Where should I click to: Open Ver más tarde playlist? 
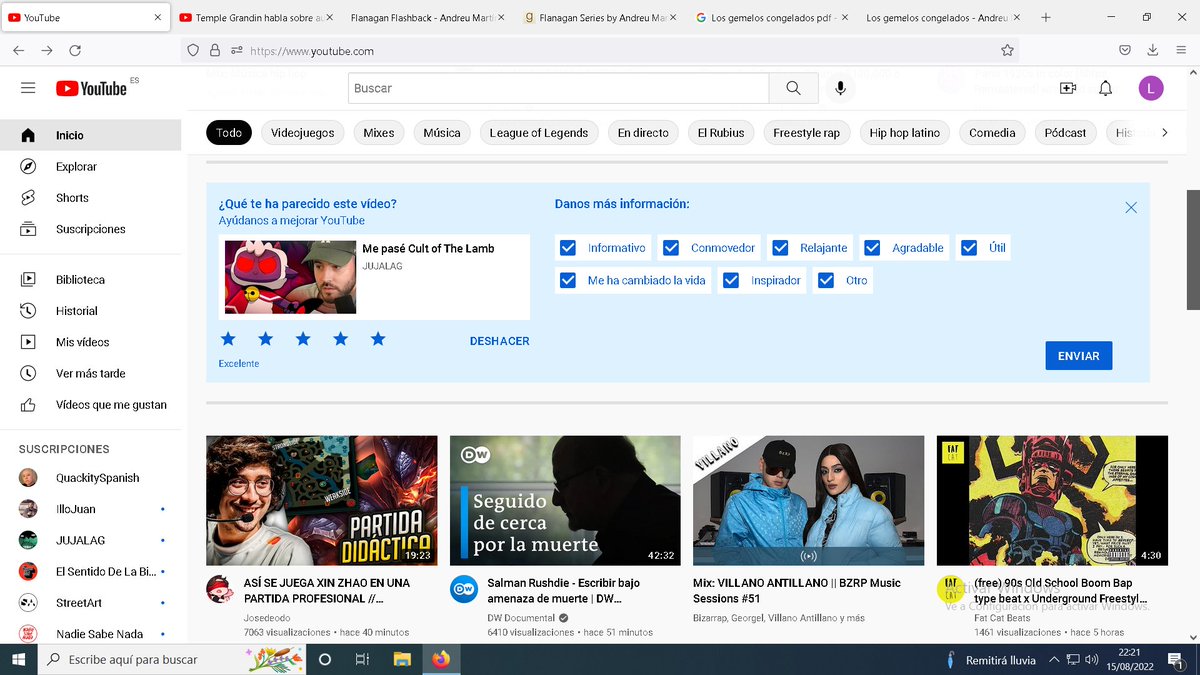pyautogui.click(x=91, y=373)
